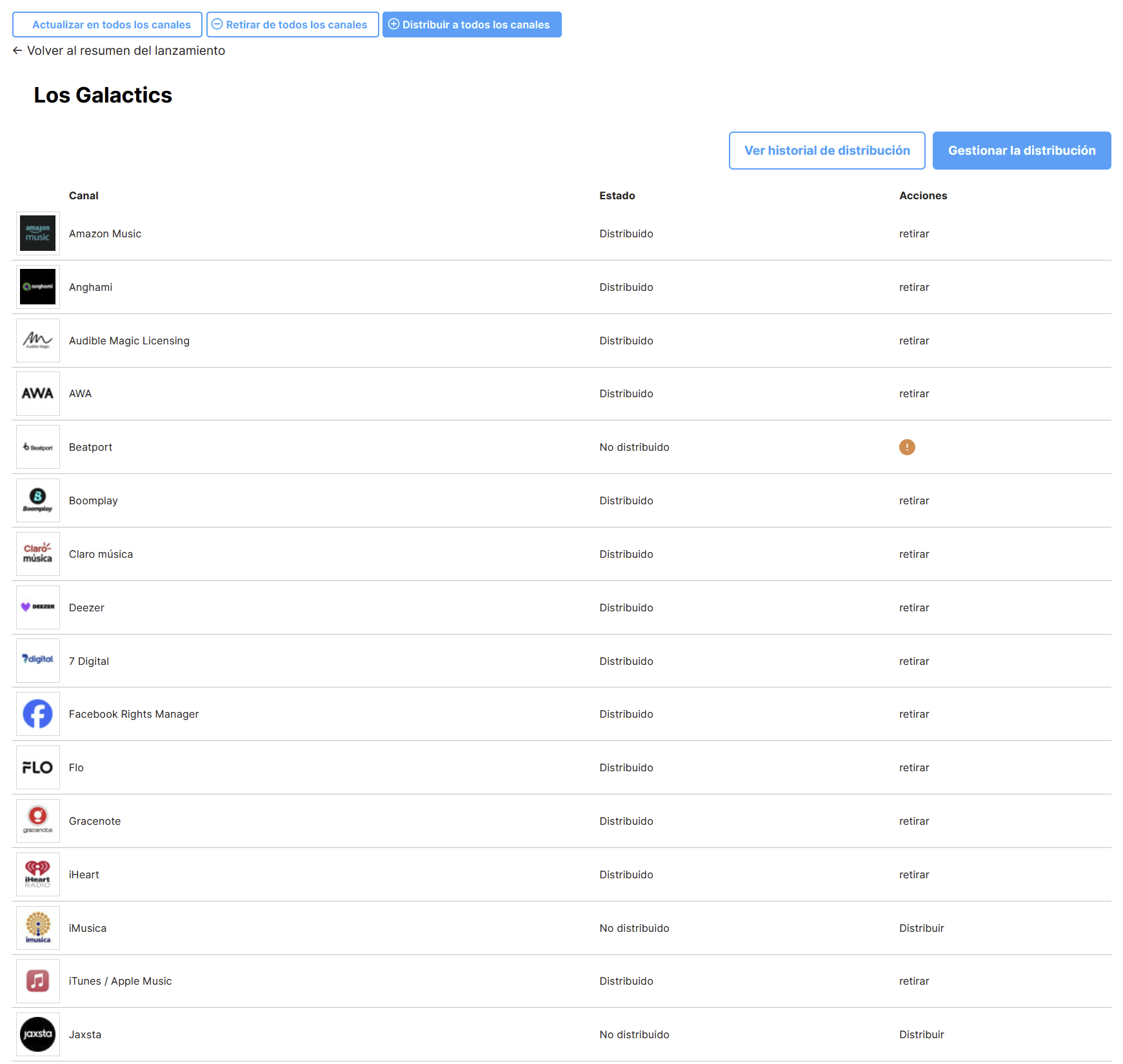1123x1064 pixels.
Task: Click retirar for Gracenote
Action: tap(914, 821)
